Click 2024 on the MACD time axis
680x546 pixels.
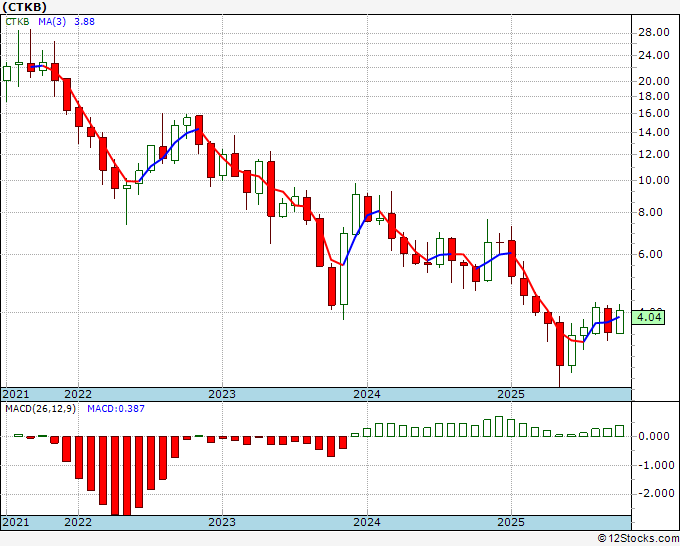click(367, 522)
